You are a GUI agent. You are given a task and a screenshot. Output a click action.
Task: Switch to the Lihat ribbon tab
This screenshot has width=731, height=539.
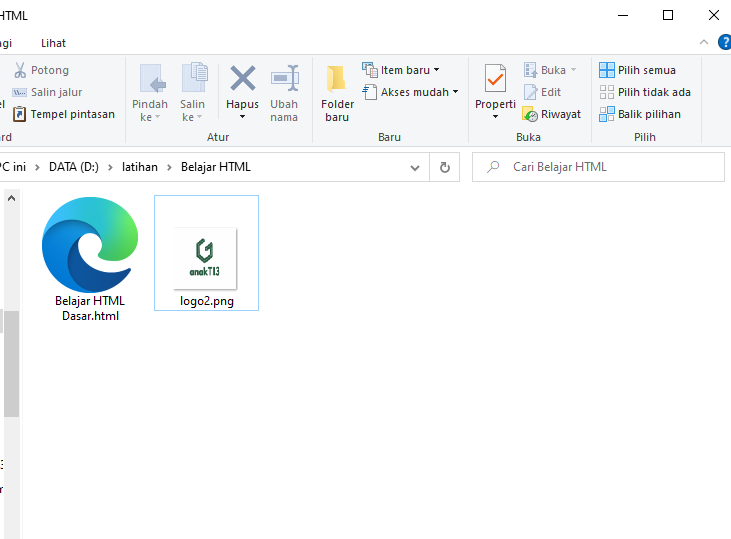coord(53,43)
